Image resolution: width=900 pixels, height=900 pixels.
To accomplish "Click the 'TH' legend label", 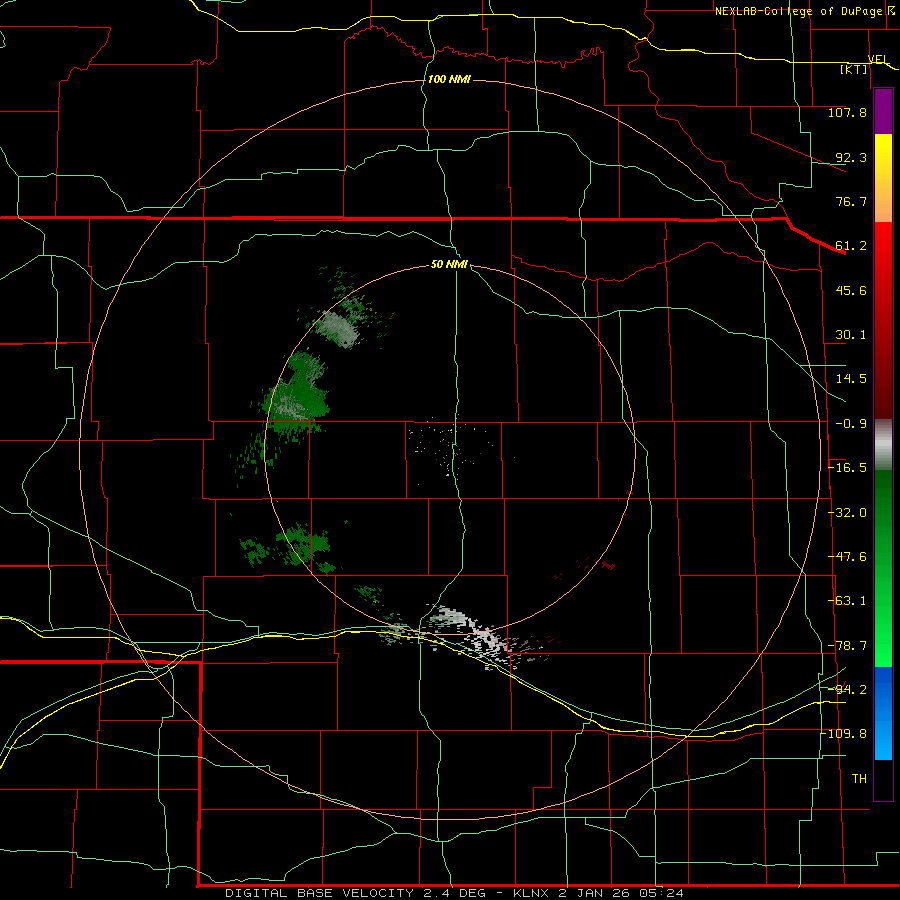I will 859,779.
